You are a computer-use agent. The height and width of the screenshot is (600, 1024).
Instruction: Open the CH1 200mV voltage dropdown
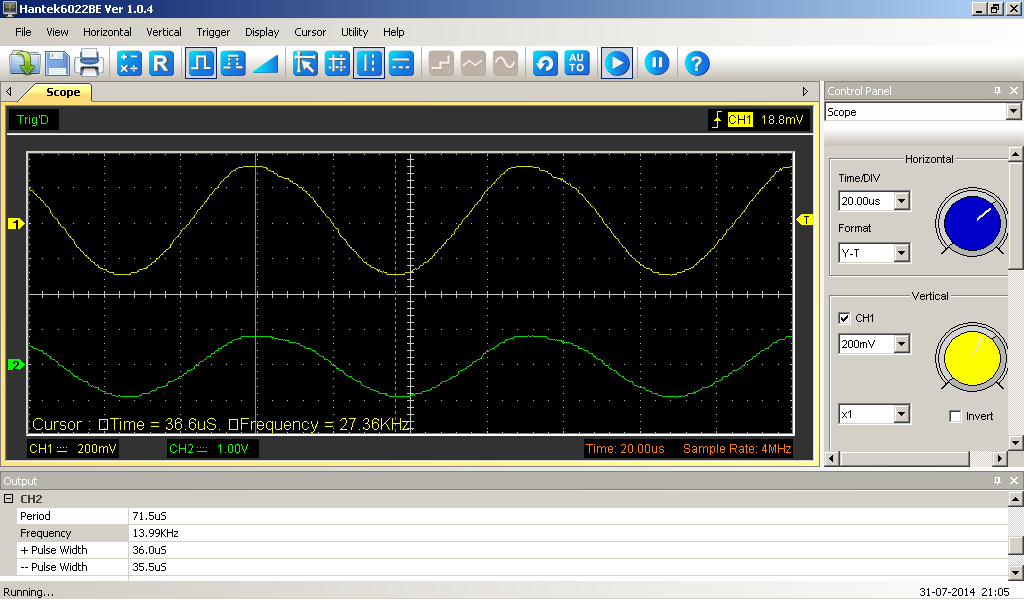coord(901,344)
